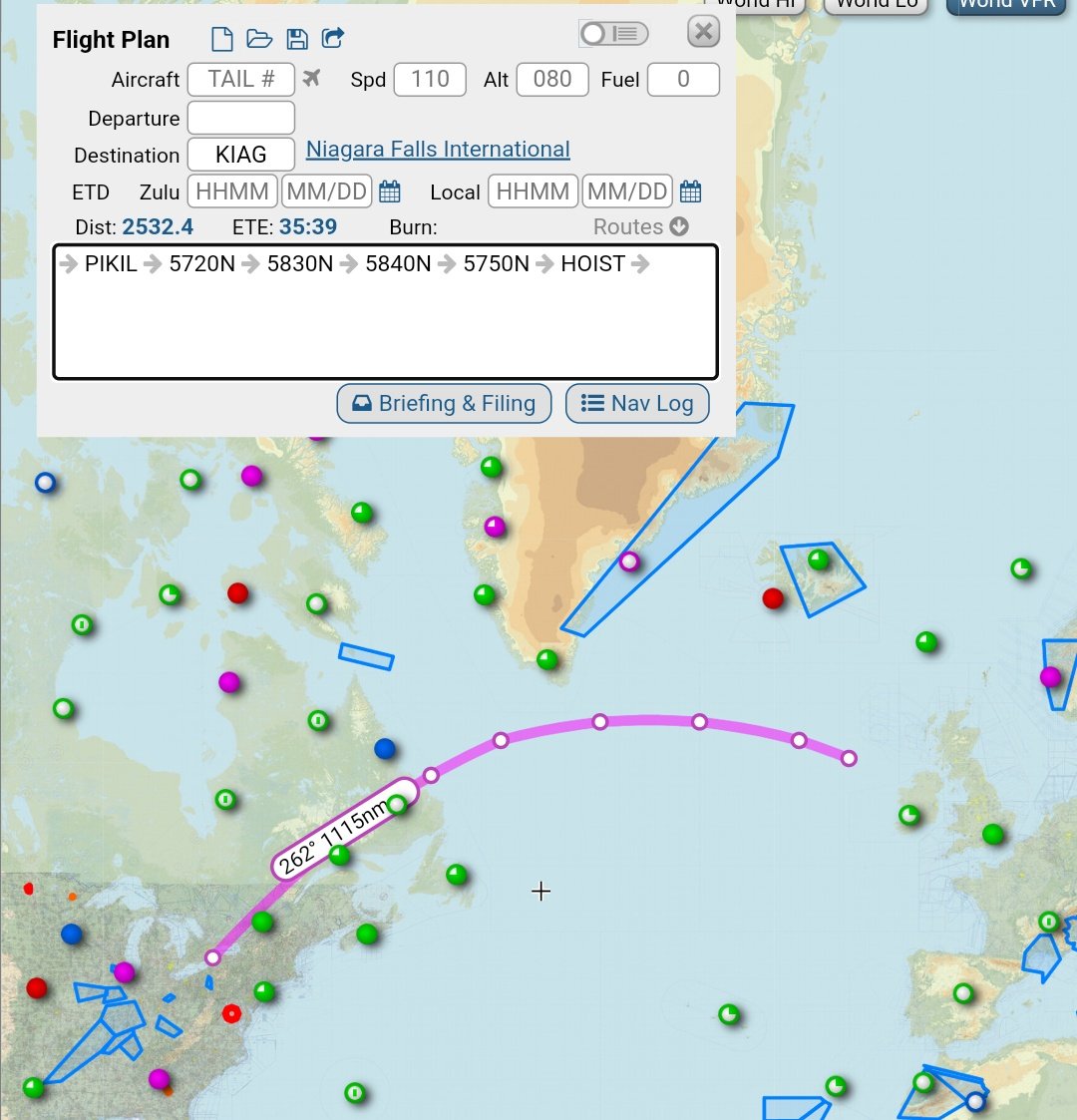Viewport: 1077px width, 1120px height.
Task: Click the small blue rectangle airspace off Labrador
Action: pyautogui.click(x=366, y=656)
